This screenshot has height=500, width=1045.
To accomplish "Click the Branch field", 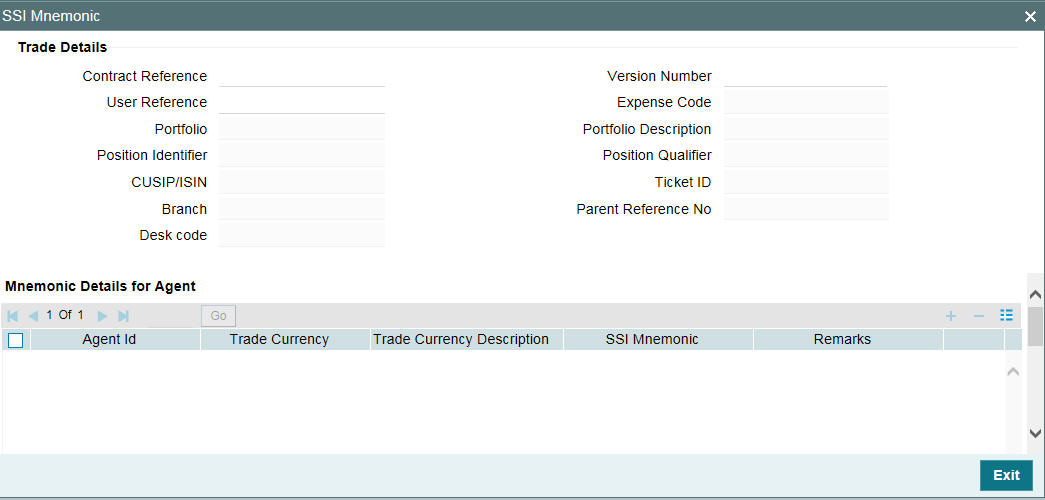I will click(302, 209).
